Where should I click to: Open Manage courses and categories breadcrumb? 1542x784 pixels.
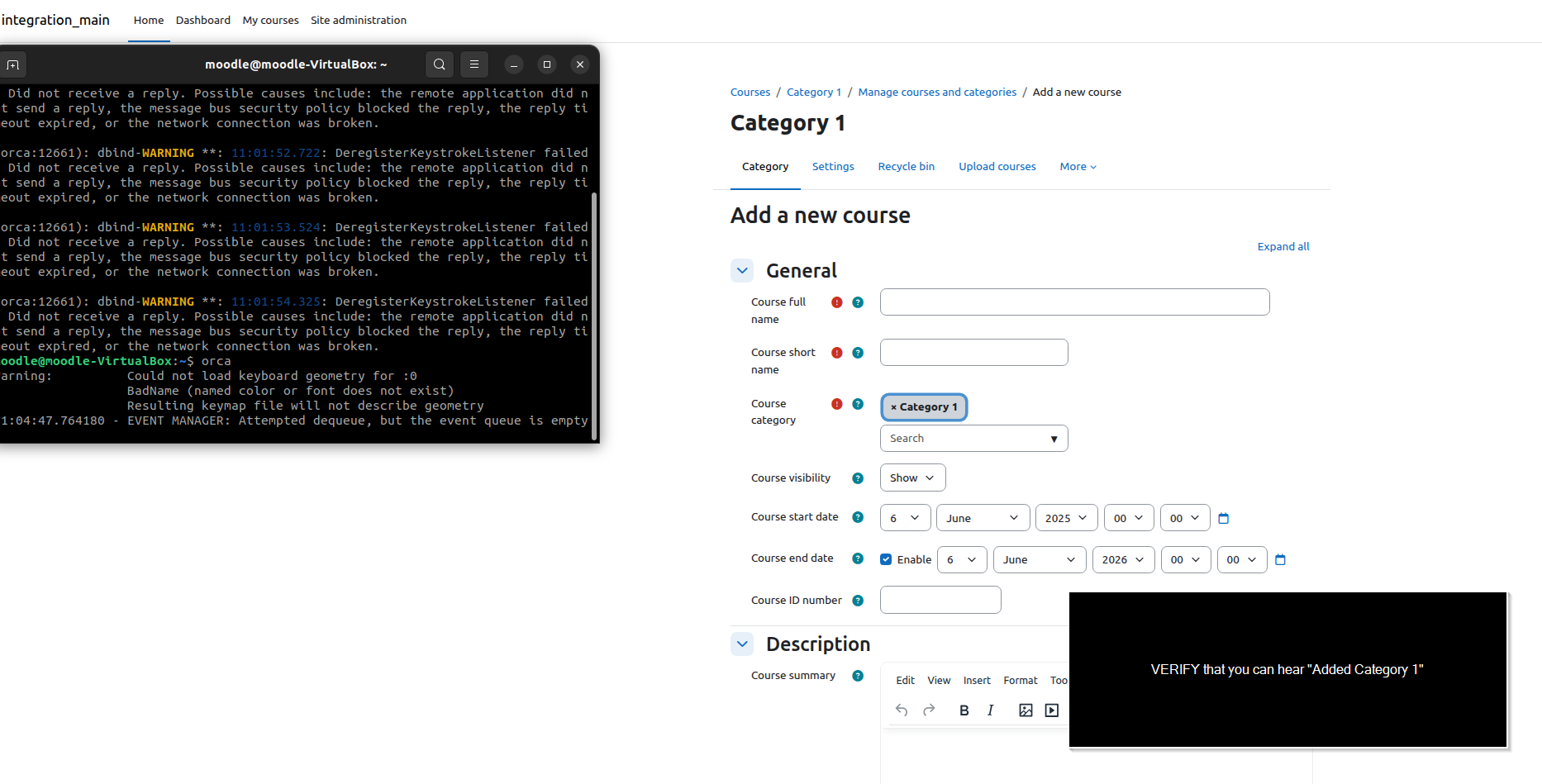tap(937, 93)
